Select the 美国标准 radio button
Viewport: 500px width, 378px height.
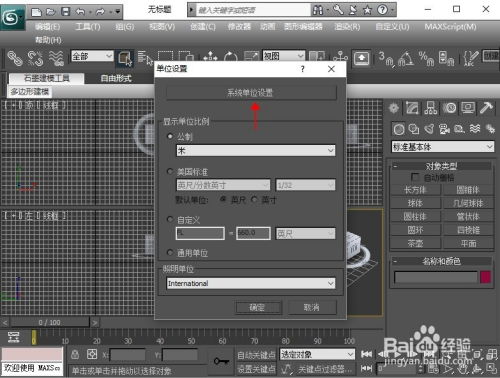click(x=170, y=172)
